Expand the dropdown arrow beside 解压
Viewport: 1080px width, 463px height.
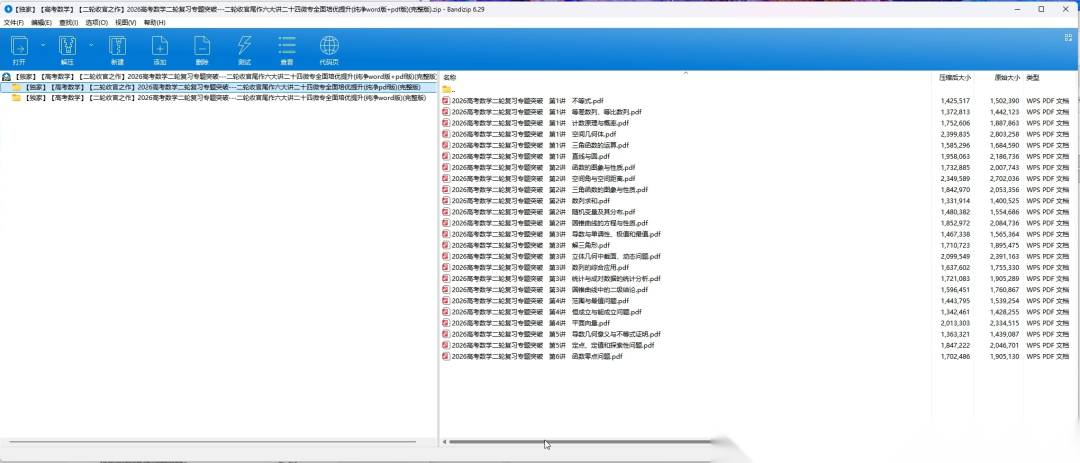coord(91,45)
